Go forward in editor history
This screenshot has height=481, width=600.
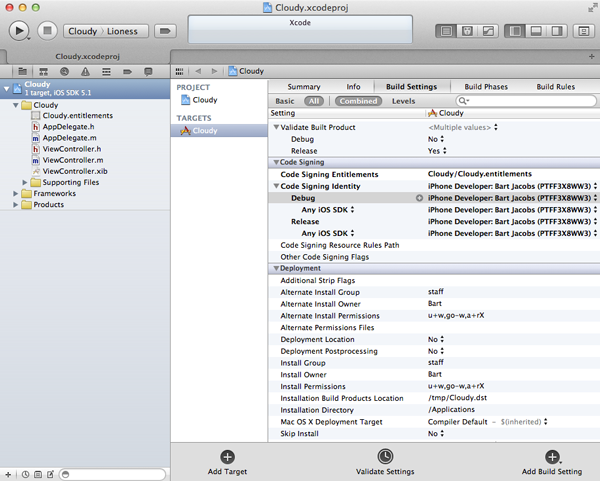pyautogui.click(x=214, y=71)
